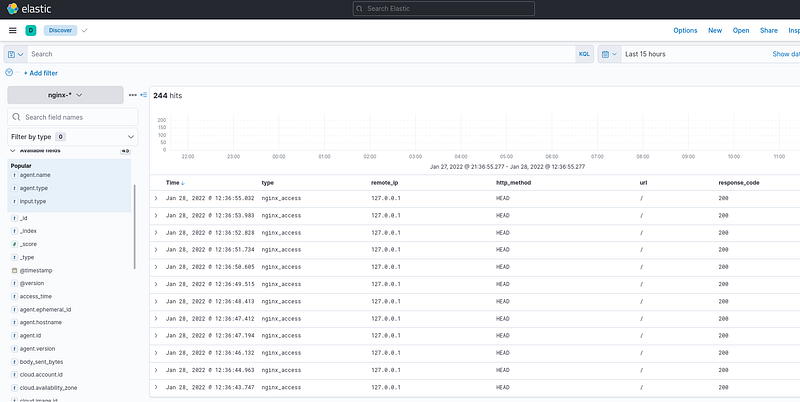
Task: Click Last 15 hours time range
Action: [645, 54]
